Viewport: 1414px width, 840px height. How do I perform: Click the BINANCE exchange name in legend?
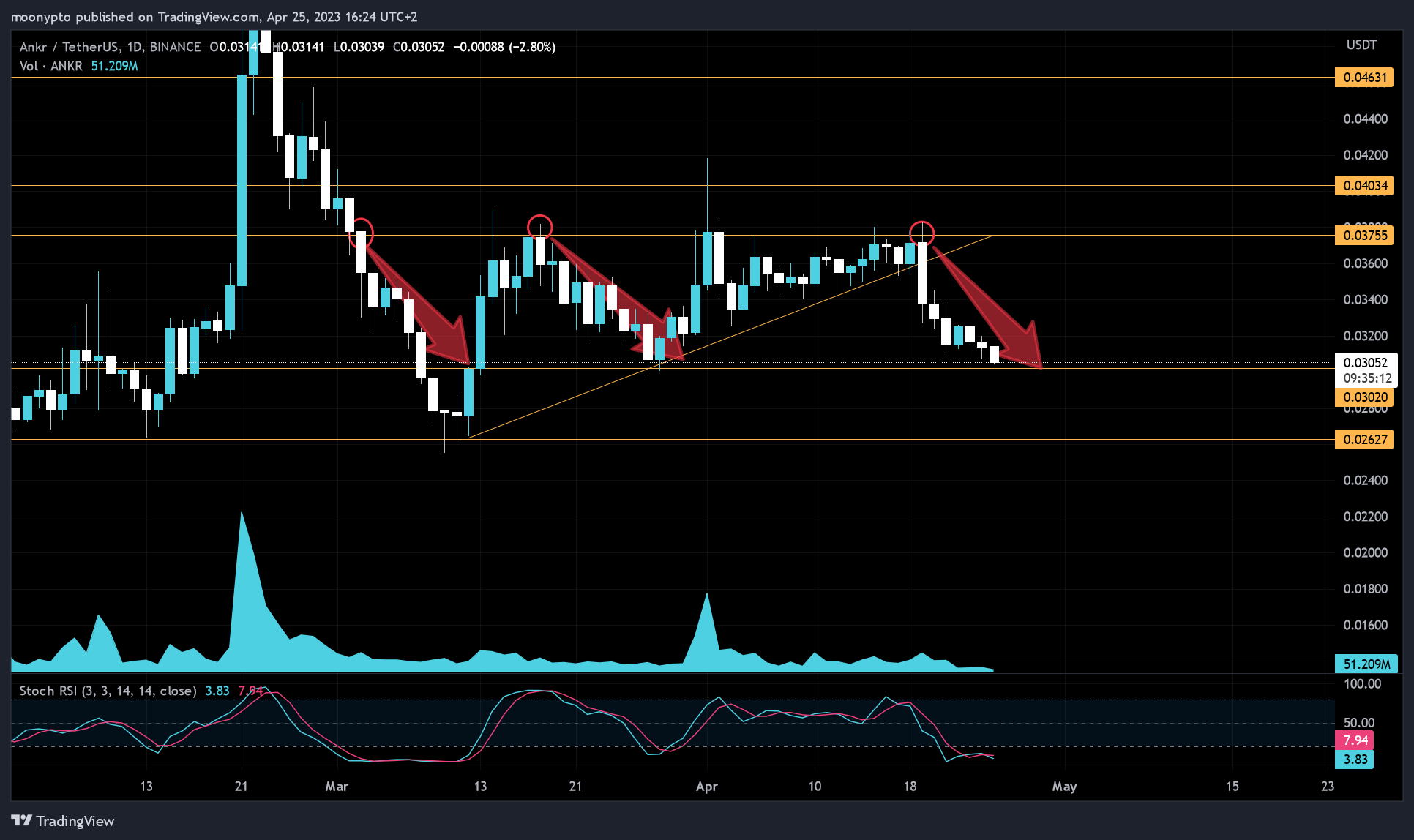(x=175, y=47)
